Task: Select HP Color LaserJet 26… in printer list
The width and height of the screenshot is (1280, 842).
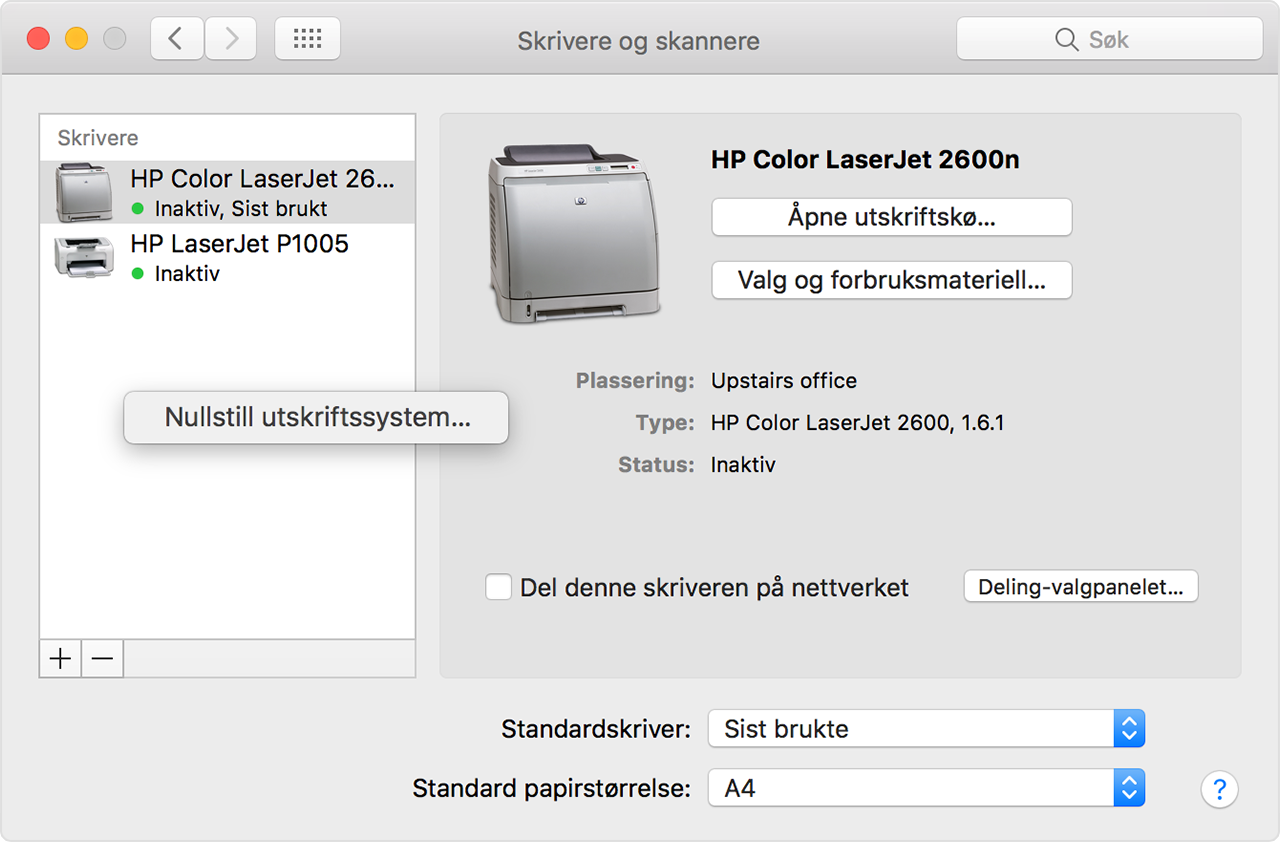Action: point(262,180)
